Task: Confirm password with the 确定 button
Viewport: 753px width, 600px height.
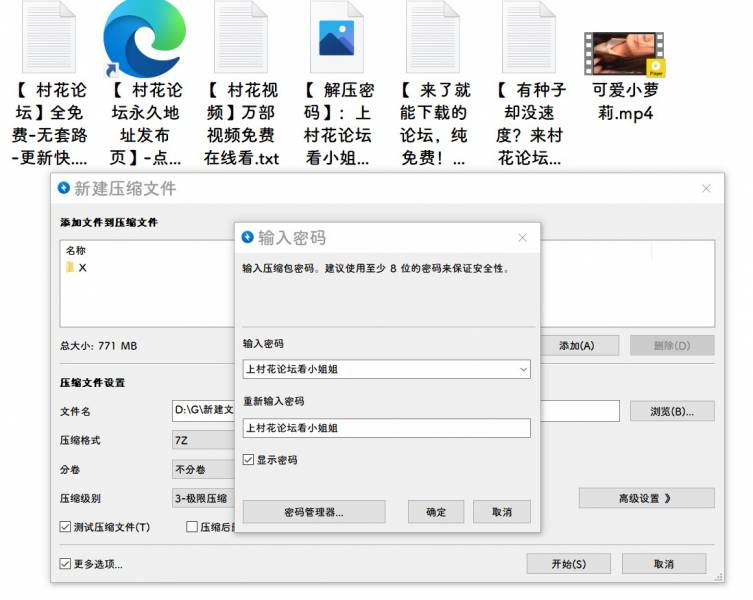Action: (x=436, y=512)
